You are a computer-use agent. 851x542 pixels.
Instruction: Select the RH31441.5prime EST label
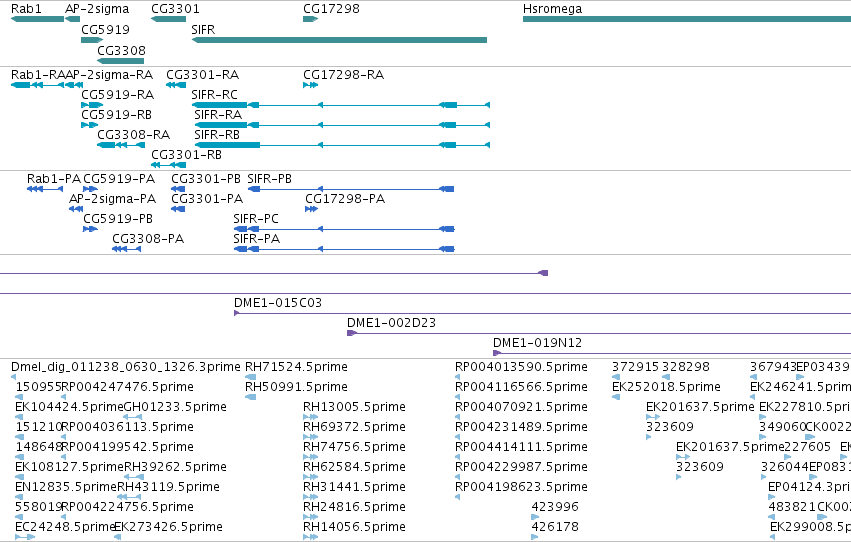354,487
